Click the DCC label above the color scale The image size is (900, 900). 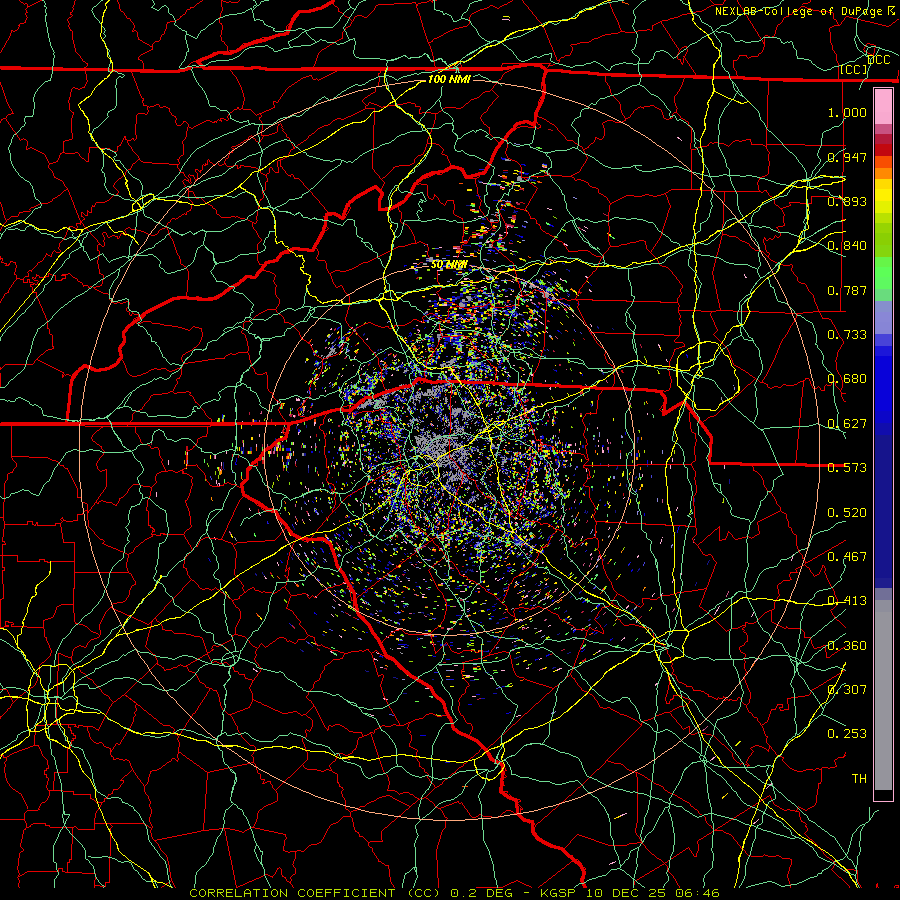click(x=879, y=60)
